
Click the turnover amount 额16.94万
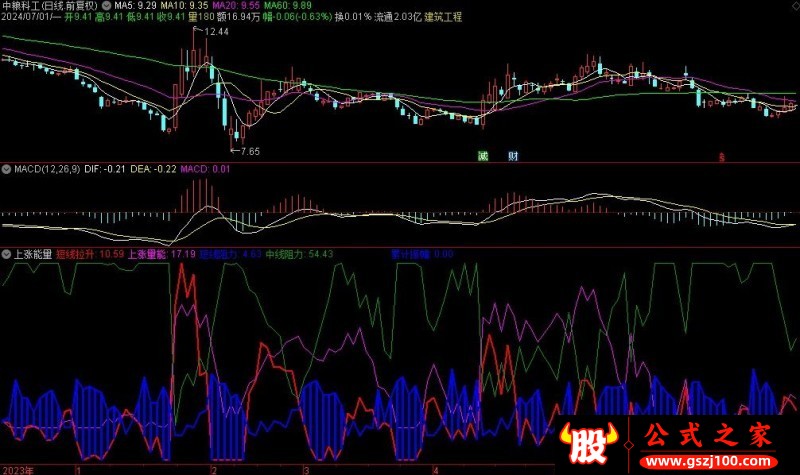(238, 17)
